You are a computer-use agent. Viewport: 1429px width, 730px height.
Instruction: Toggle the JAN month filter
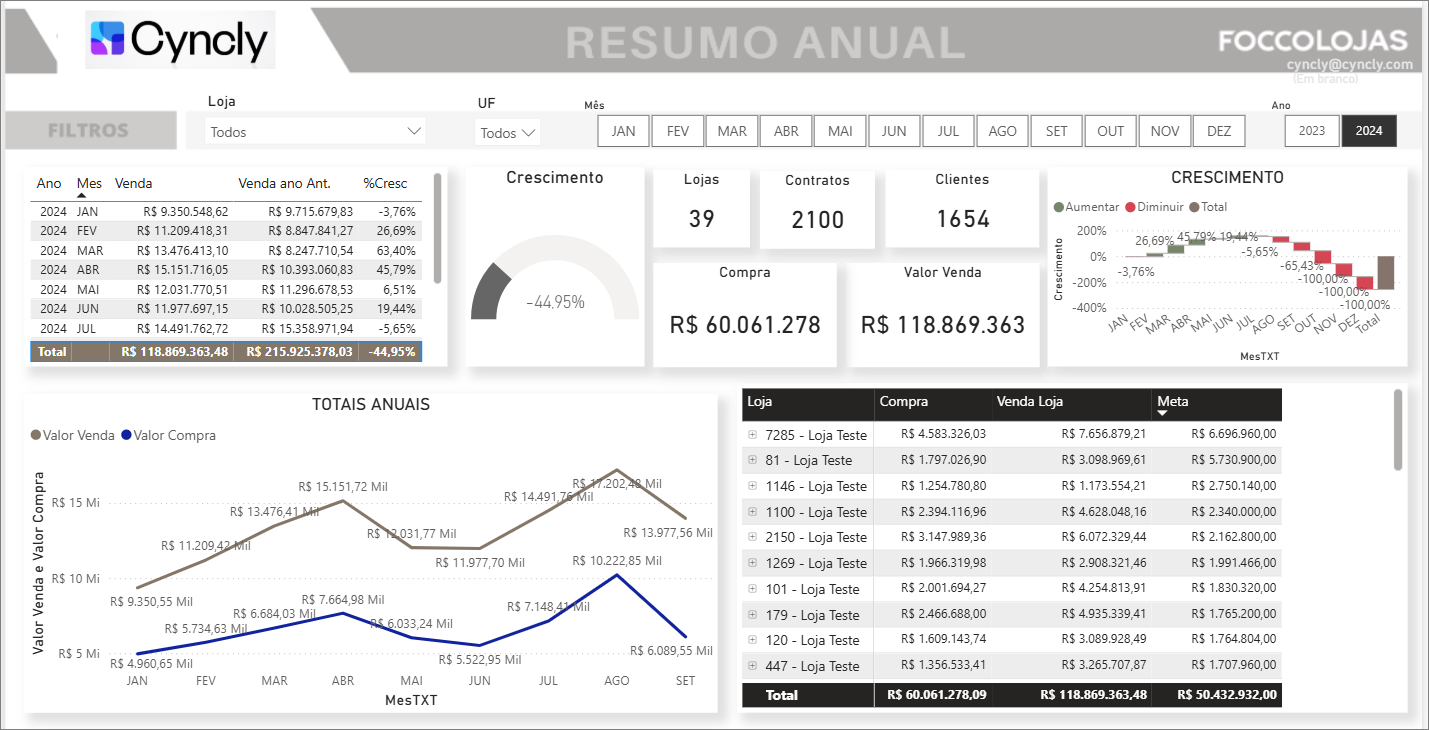(623, 131)
